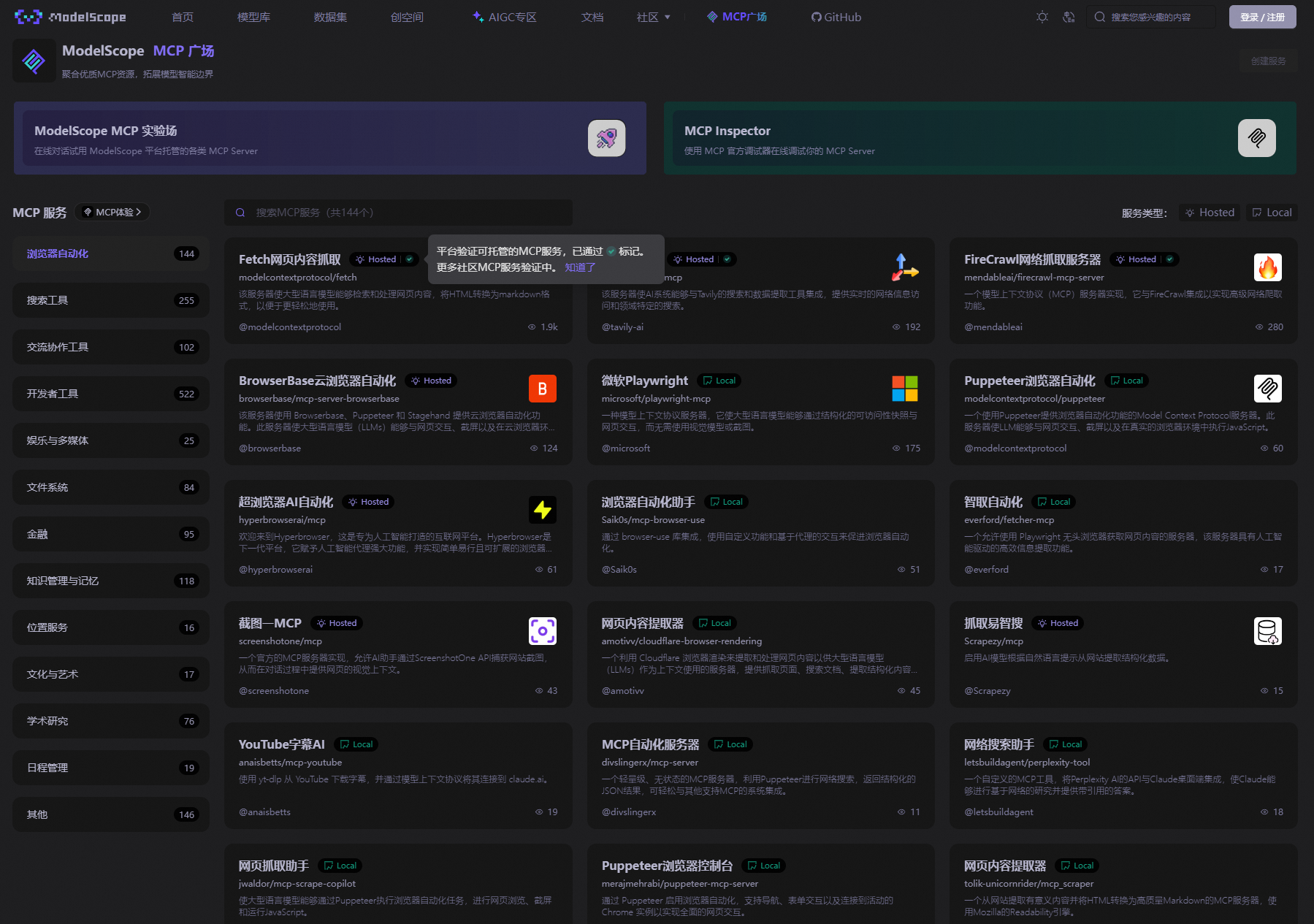
Task: Select the 文件系统 category
Action: pos(111,487)
